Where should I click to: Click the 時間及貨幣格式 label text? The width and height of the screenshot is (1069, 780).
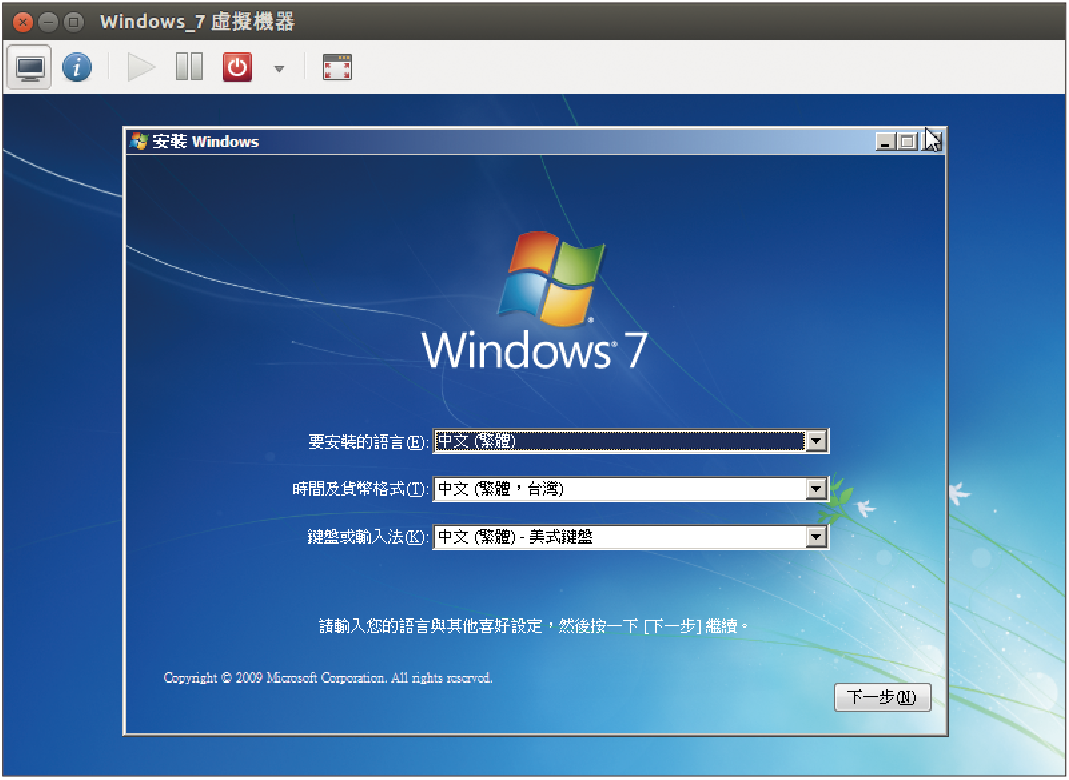[360, 489]
